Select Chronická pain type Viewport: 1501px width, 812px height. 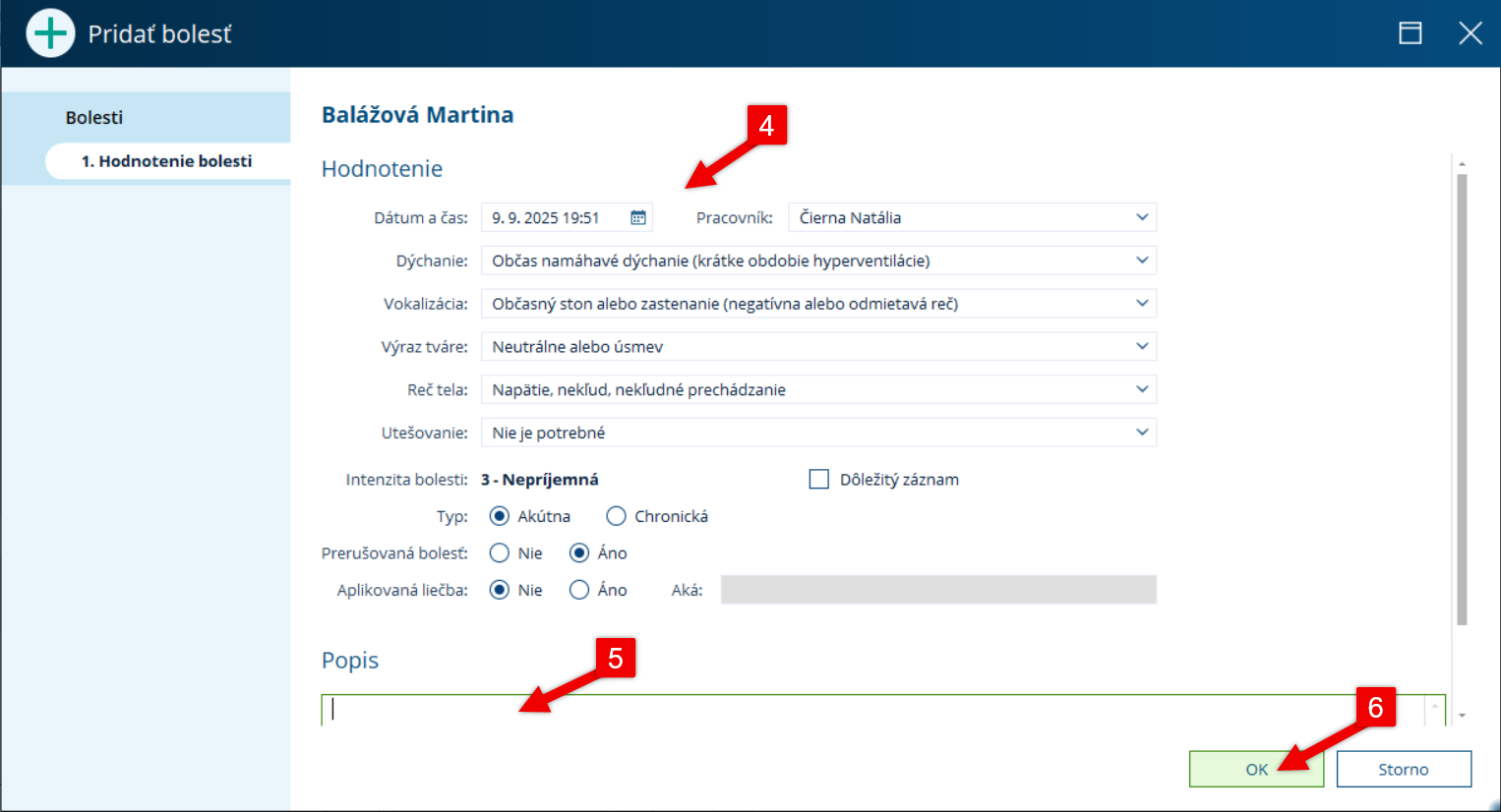coord(616,516)
